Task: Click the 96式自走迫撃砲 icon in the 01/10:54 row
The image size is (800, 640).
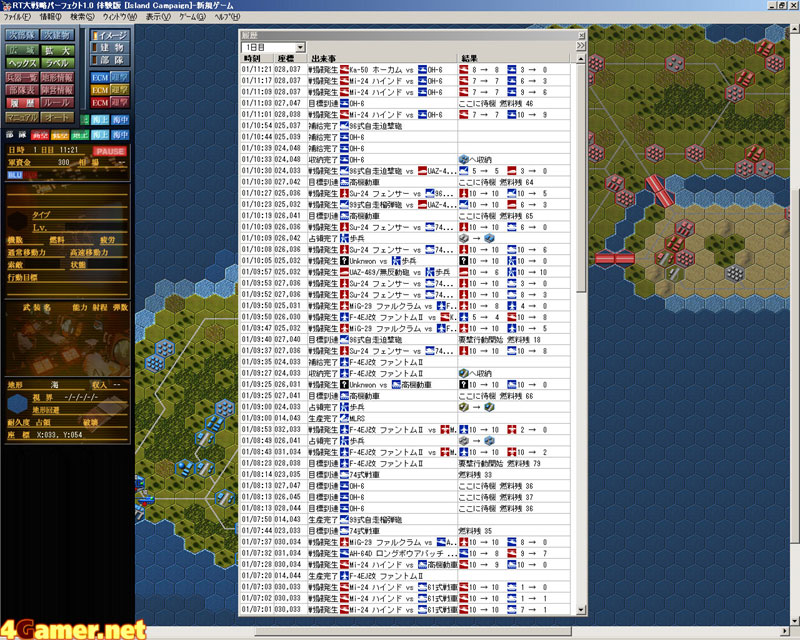Action: [344, 126]
